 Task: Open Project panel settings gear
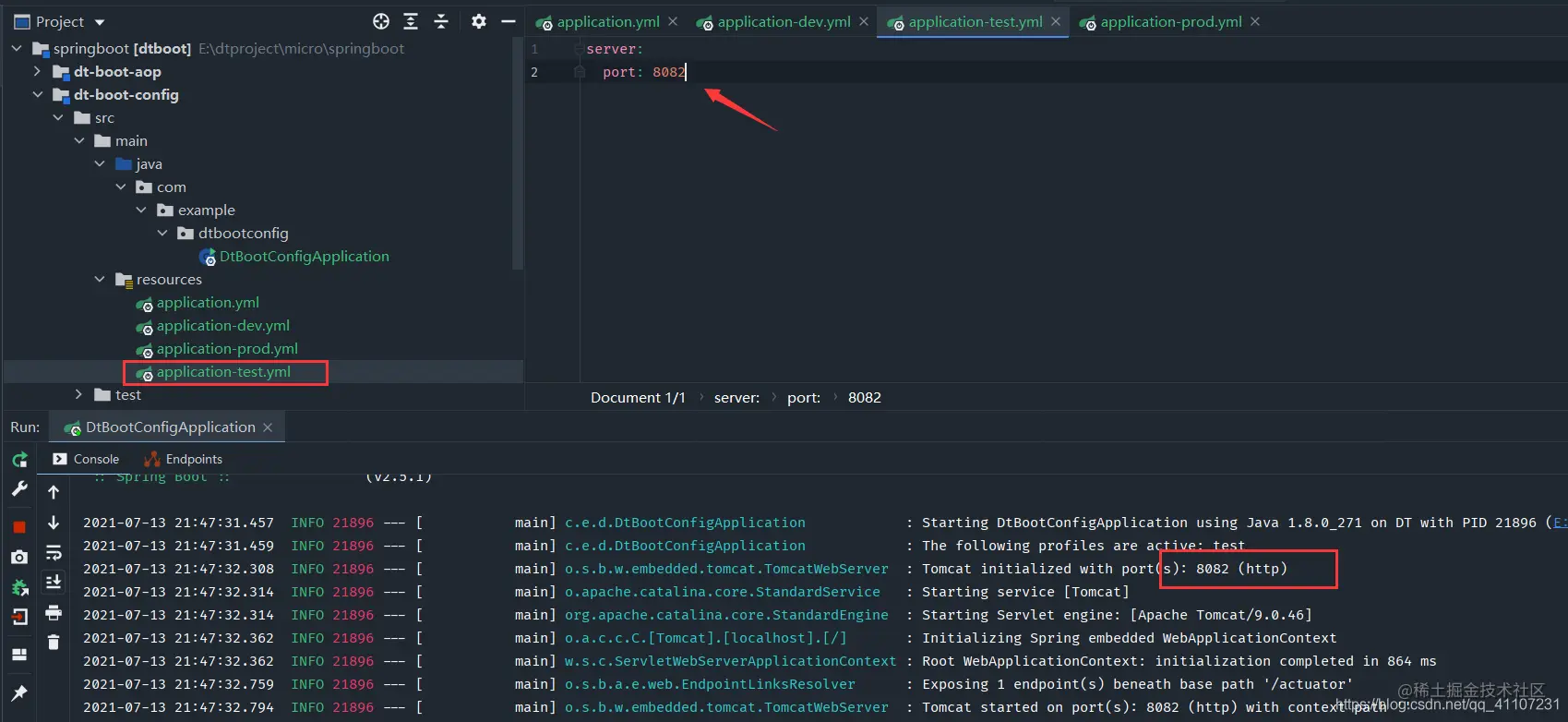click(x=478, y=21)
